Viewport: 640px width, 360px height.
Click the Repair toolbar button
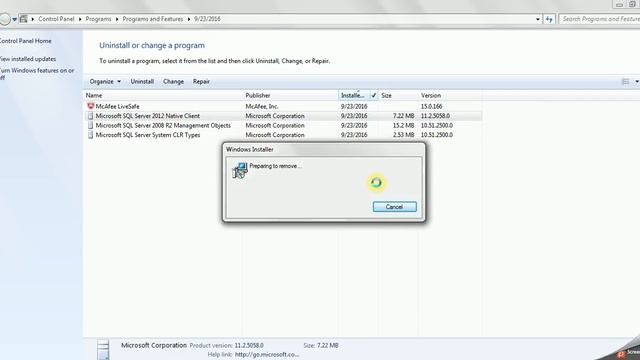click(x=201, y=82)
